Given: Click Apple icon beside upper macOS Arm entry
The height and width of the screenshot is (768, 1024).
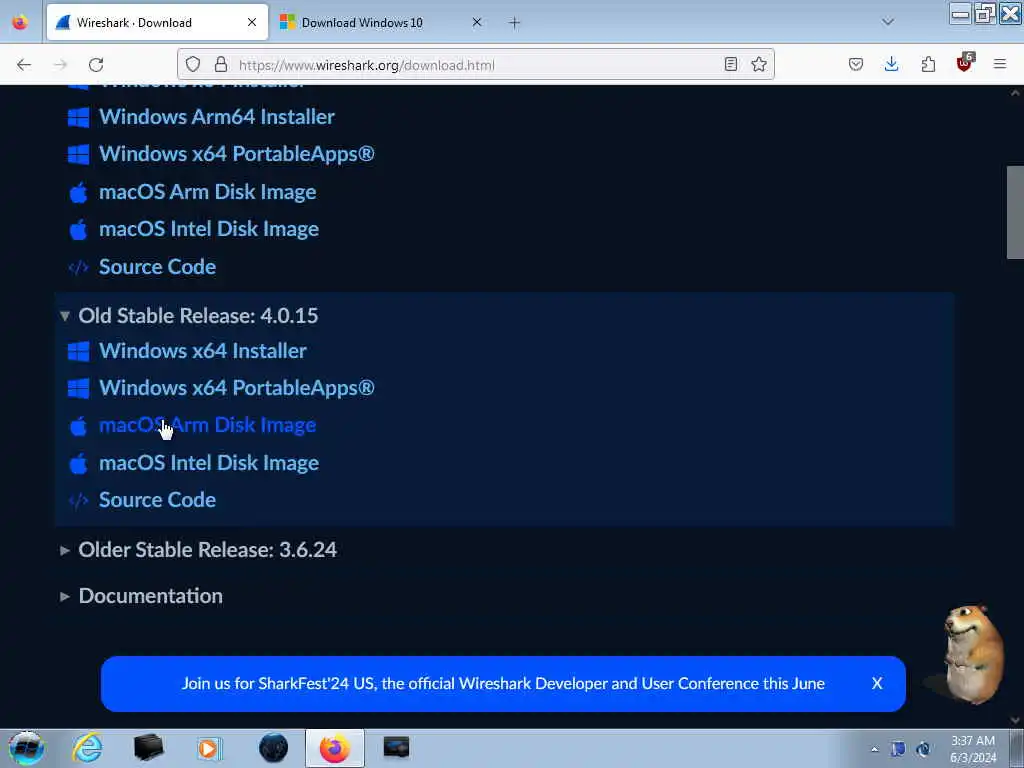Looking at the screenshot, I should pyautogui.click(x=78, y=193).
